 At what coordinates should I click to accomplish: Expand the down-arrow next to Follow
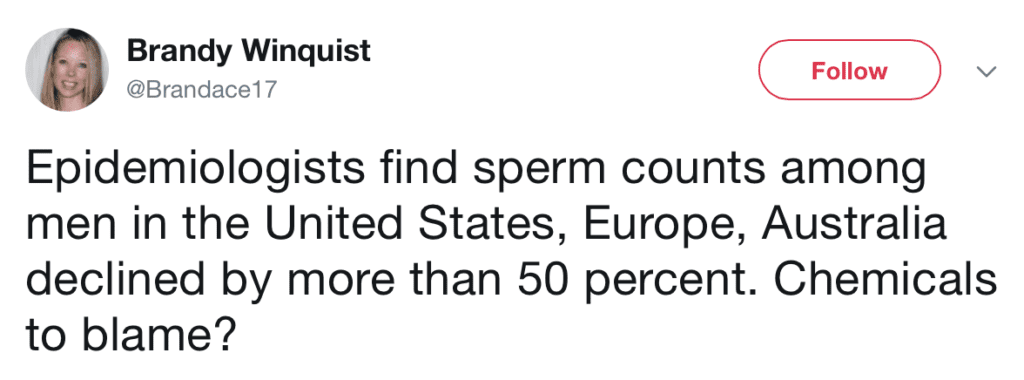pos(987,71)
